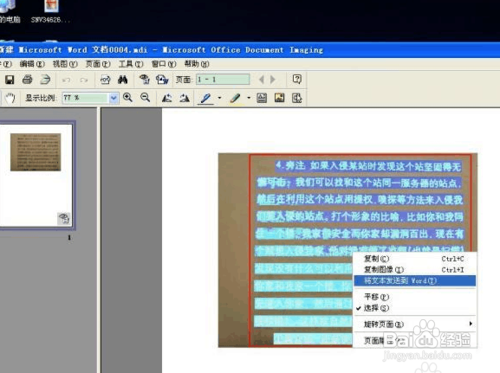
Task: Go to the previous page arrow
Action: click(262, 79)
